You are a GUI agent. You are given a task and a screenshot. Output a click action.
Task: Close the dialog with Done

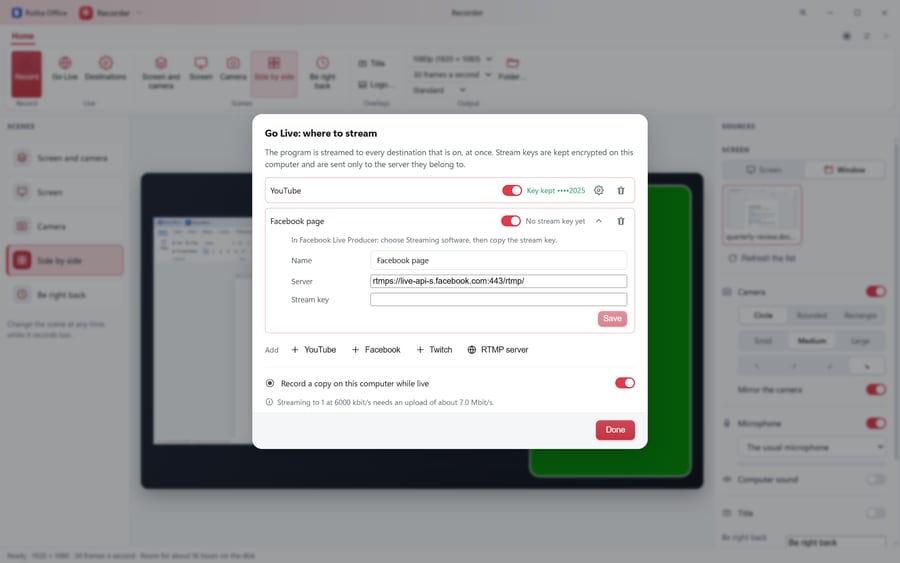(x=615, y=430)
